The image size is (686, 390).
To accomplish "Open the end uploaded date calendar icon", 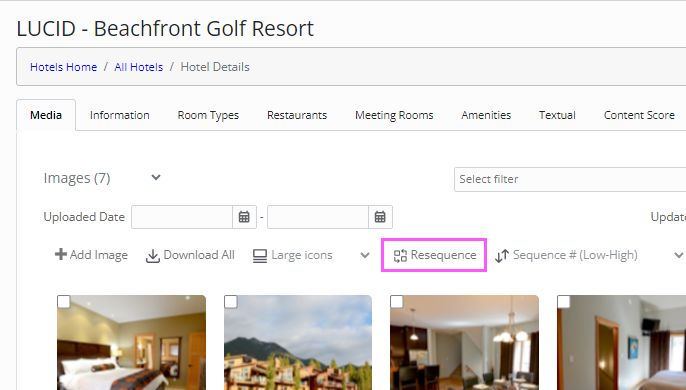I will (380, 217).
